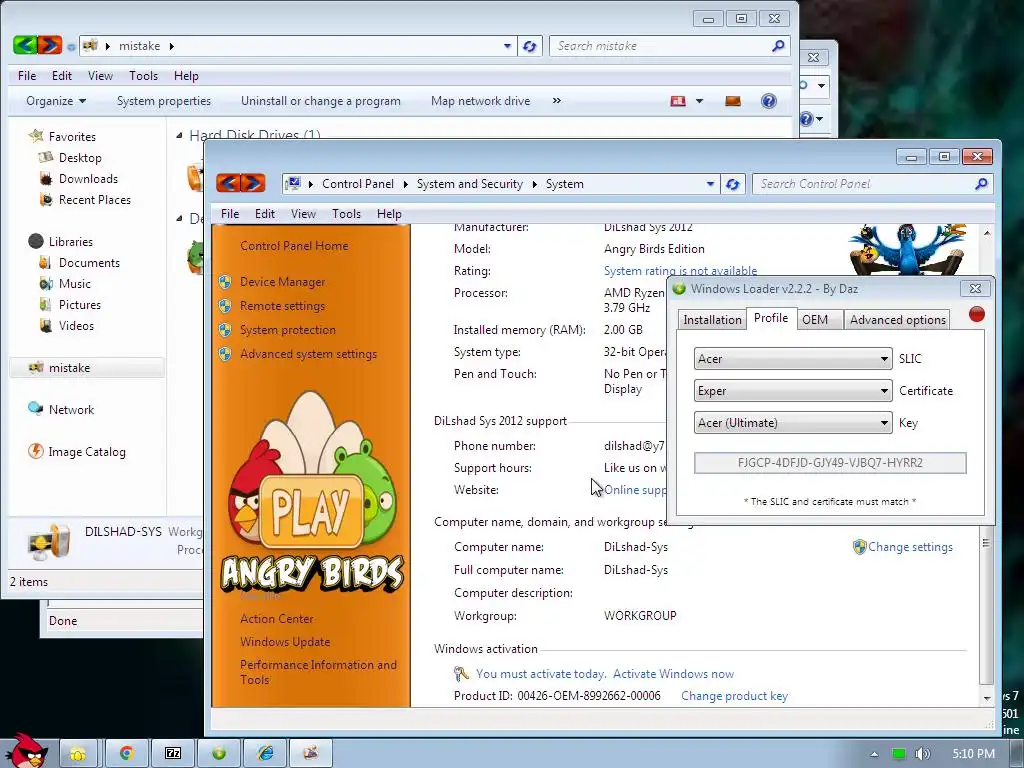Open the Organize dropdown menu

(56, 101)
